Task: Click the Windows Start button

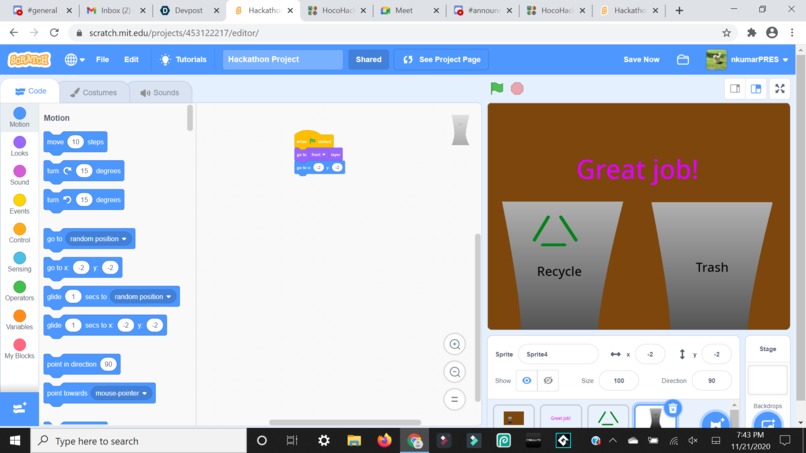Action: pyautogui.click(x=15, y=441)
